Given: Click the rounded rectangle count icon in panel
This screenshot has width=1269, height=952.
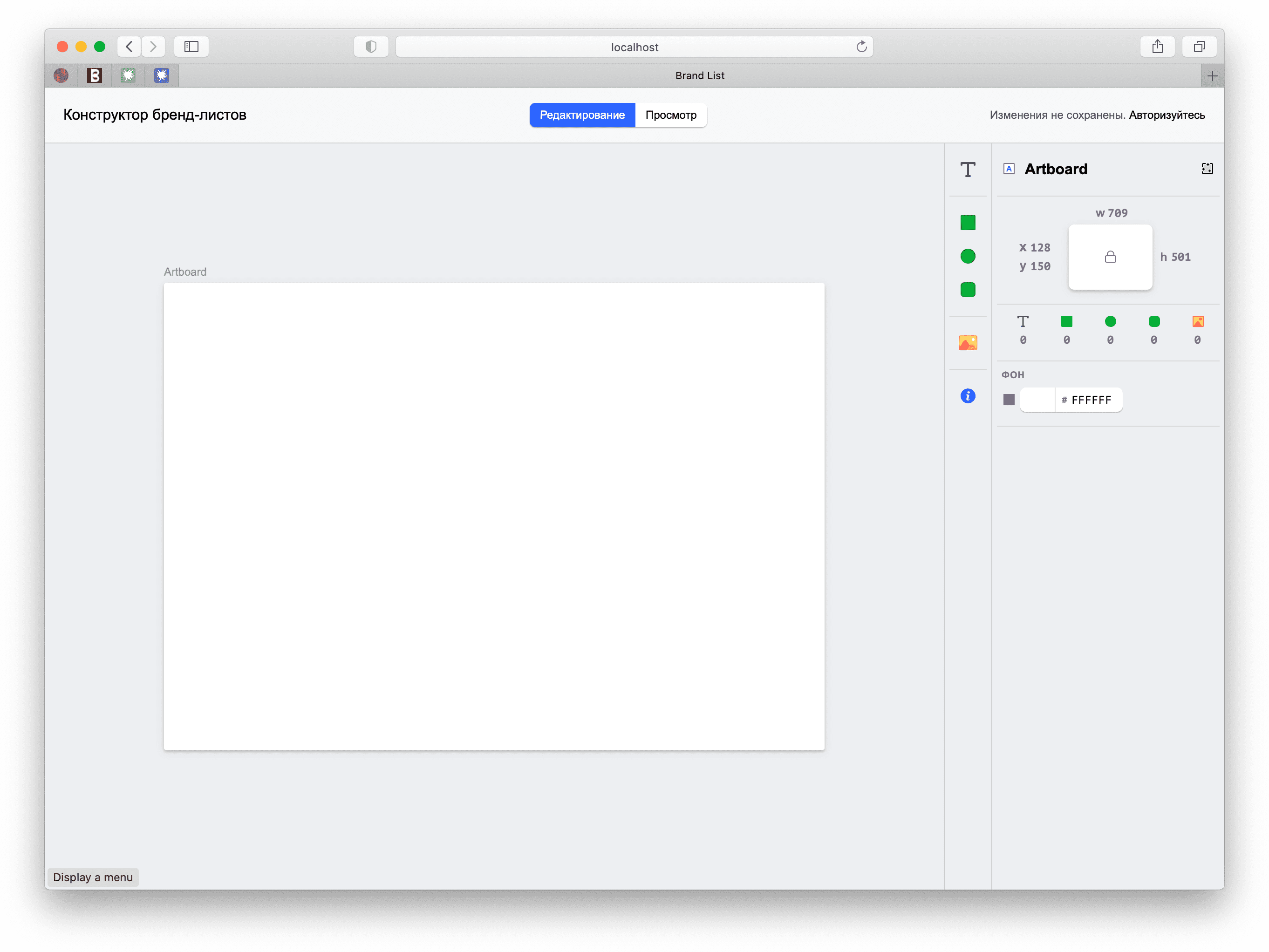Looking at the screenshot, I should [1153, 321].
